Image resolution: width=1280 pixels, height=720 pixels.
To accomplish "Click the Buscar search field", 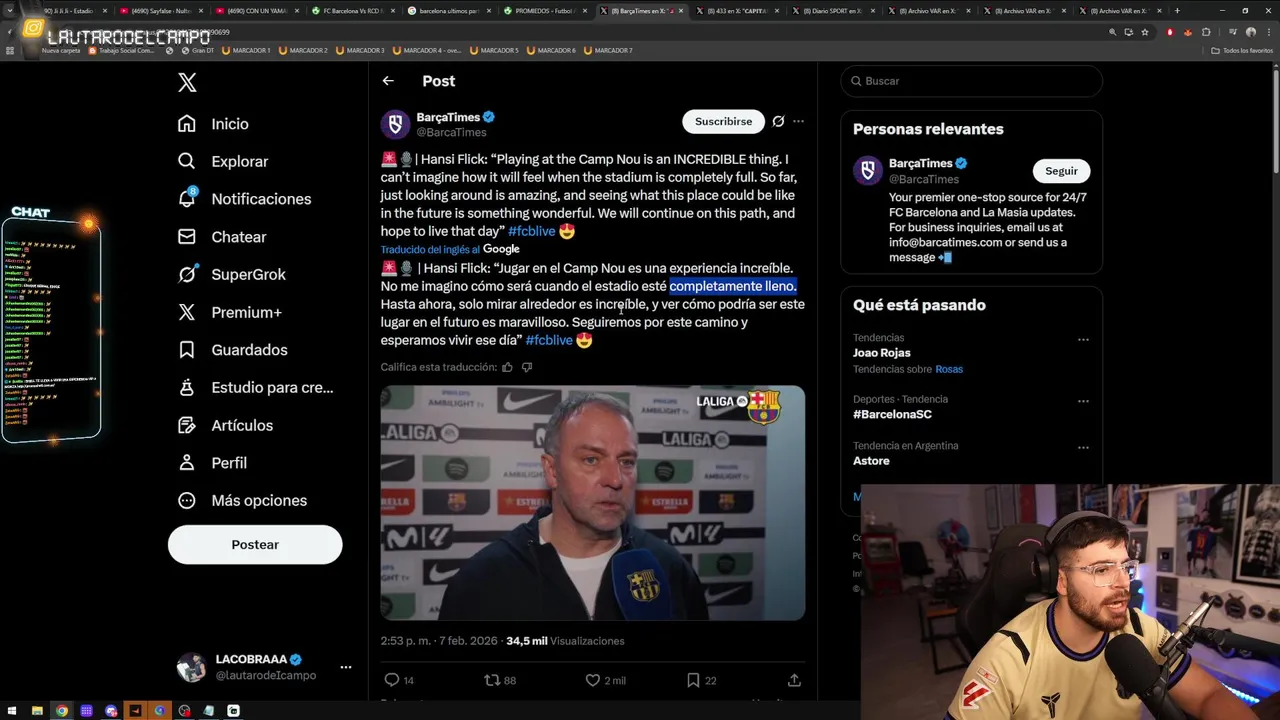I will coord(971,81).
